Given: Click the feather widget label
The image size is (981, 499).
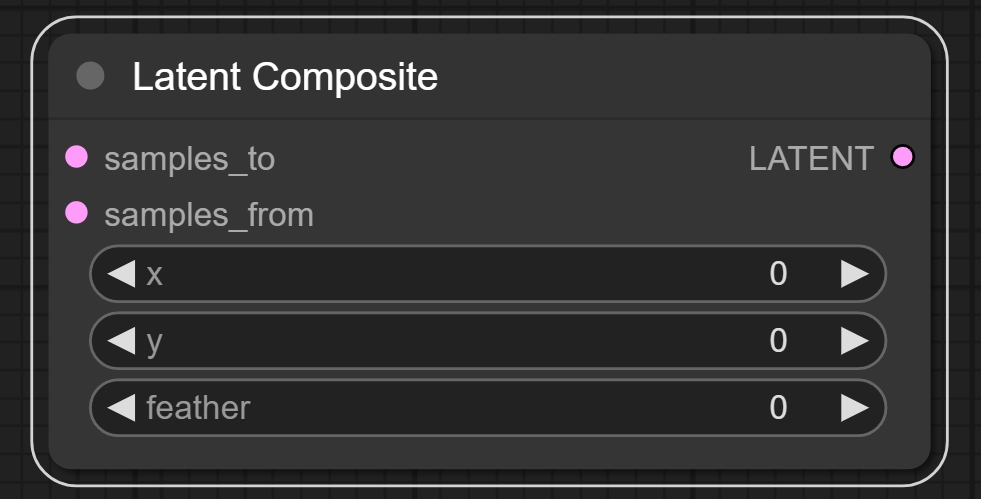Looking at the screenshot, I should coord(198,408).
